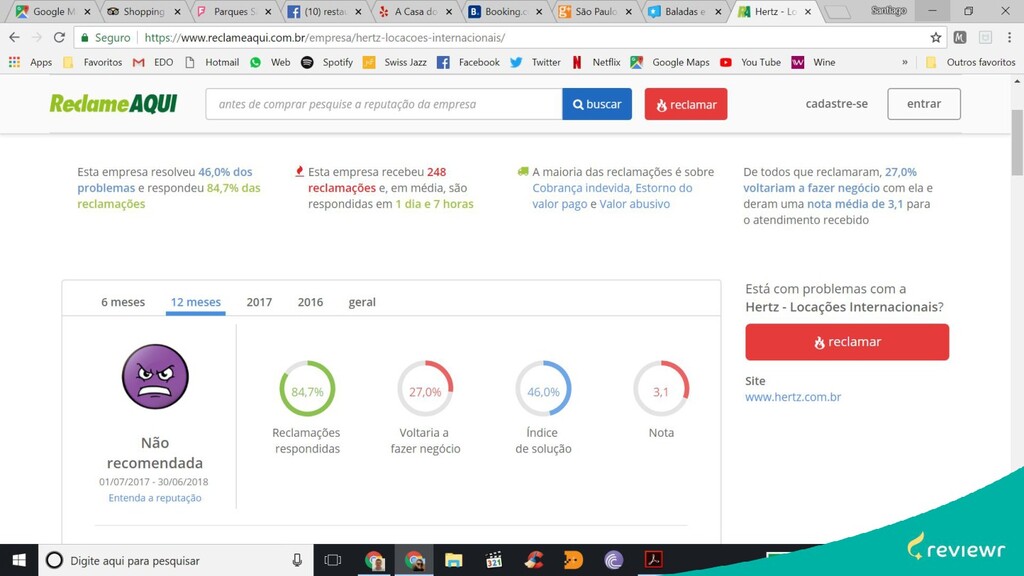
Task: Open the Facebook bookmark
Action: click(469, 62)
